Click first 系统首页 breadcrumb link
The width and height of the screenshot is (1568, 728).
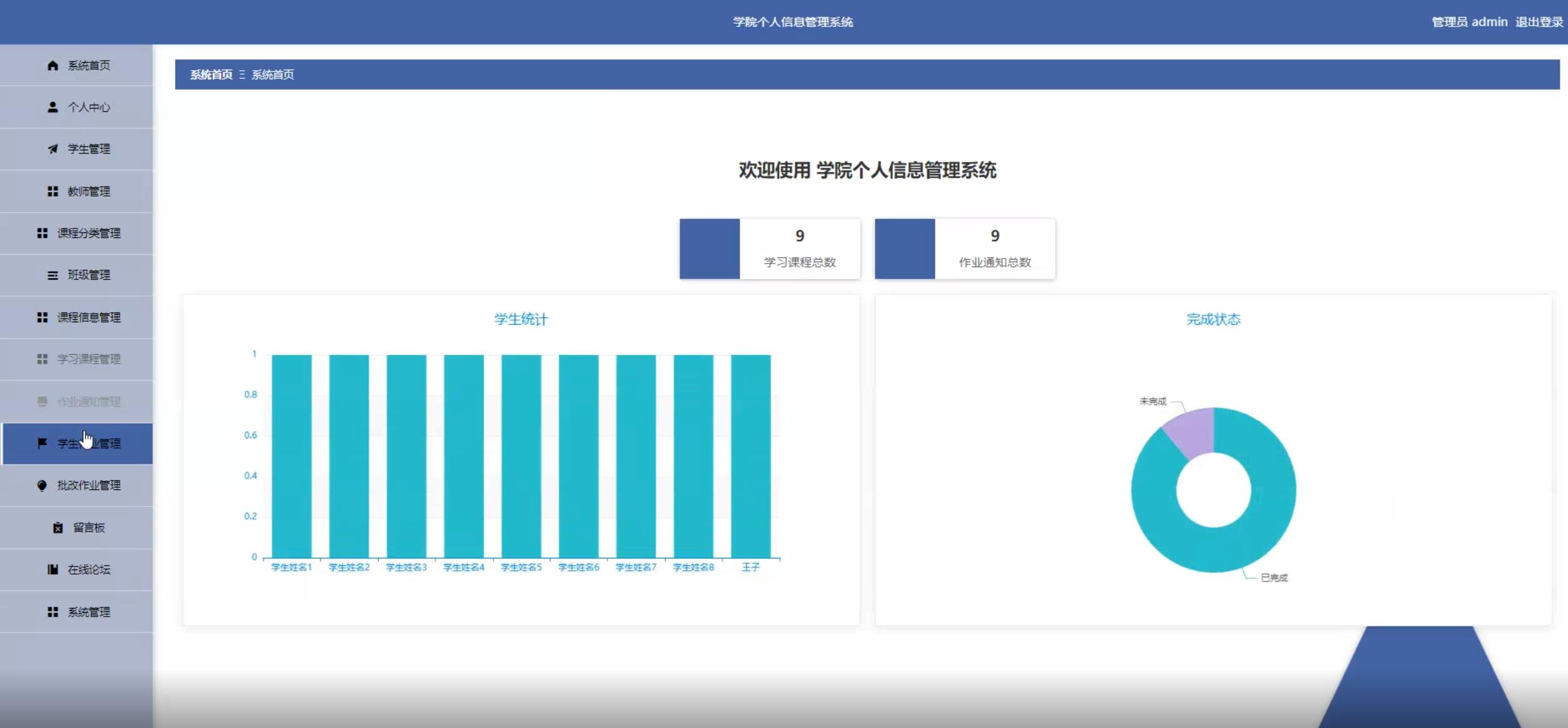pos(211,74)
